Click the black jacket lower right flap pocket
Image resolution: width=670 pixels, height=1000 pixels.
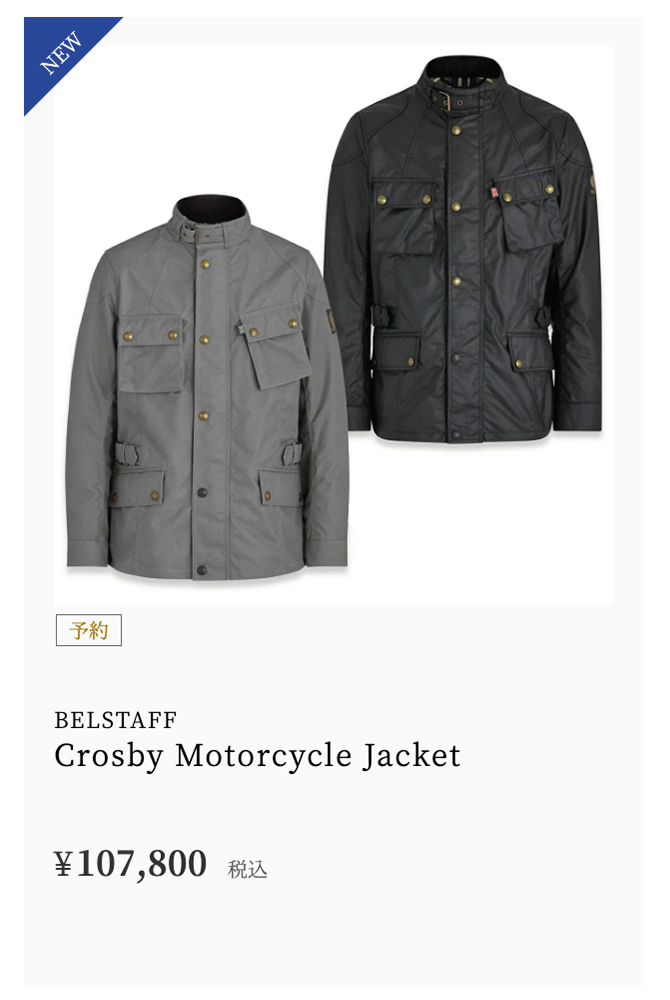(x=528, y=352)
